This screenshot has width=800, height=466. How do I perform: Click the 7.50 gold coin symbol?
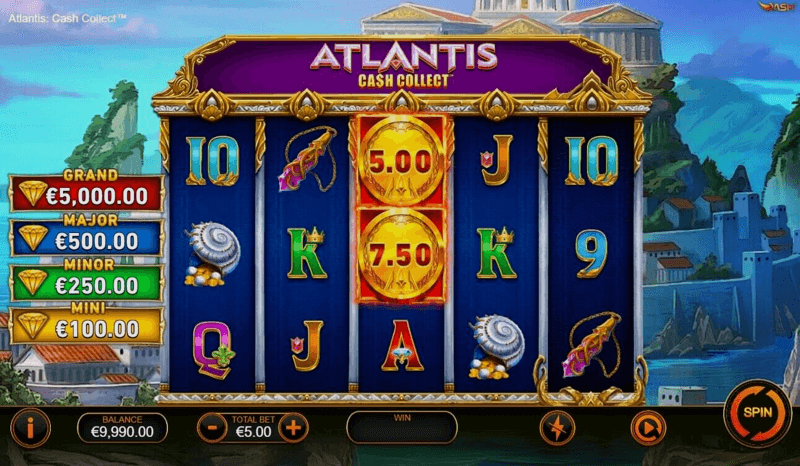[401, 254]
